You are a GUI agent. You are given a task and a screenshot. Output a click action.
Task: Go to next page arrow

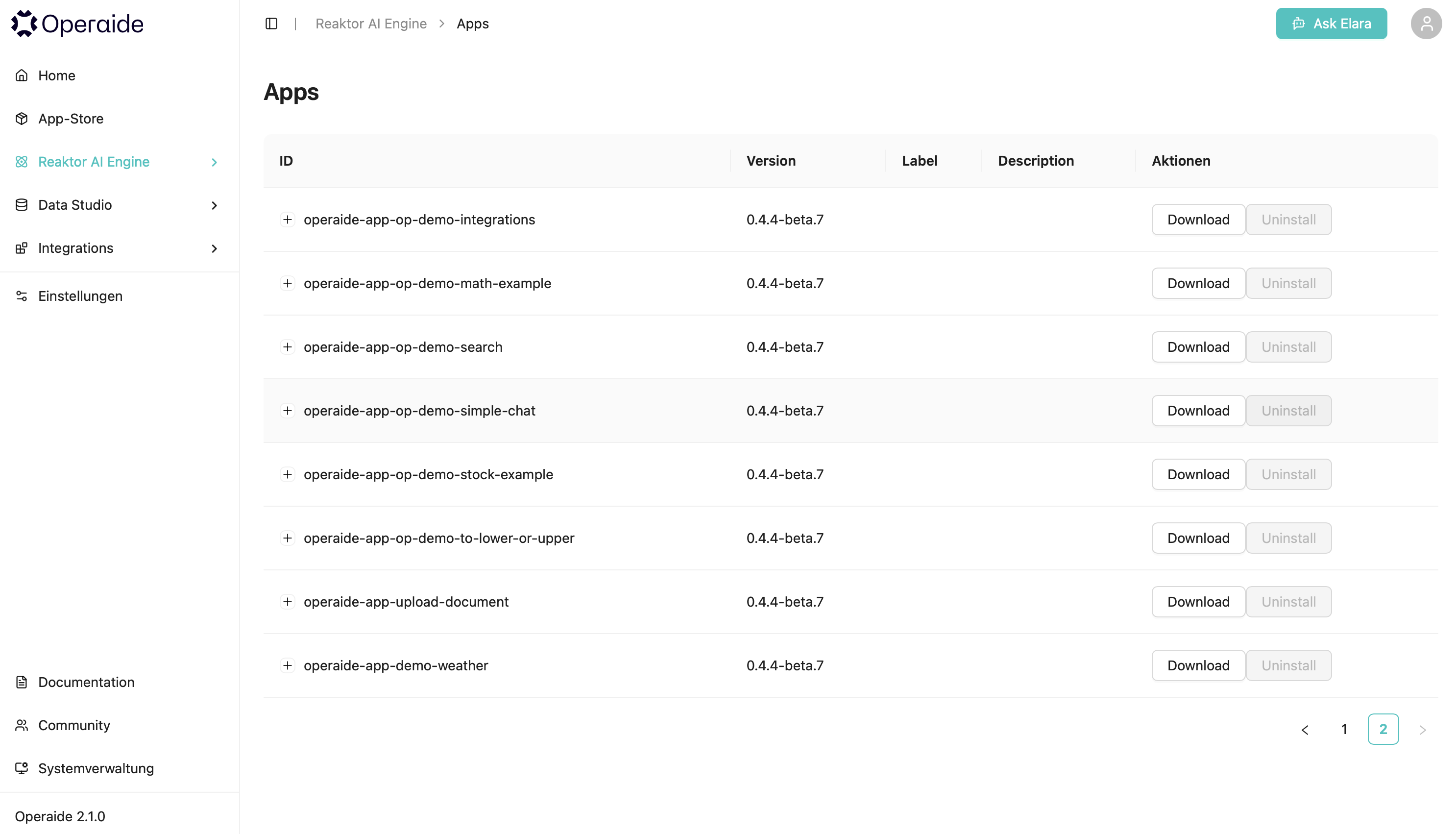click(1422, 730)
